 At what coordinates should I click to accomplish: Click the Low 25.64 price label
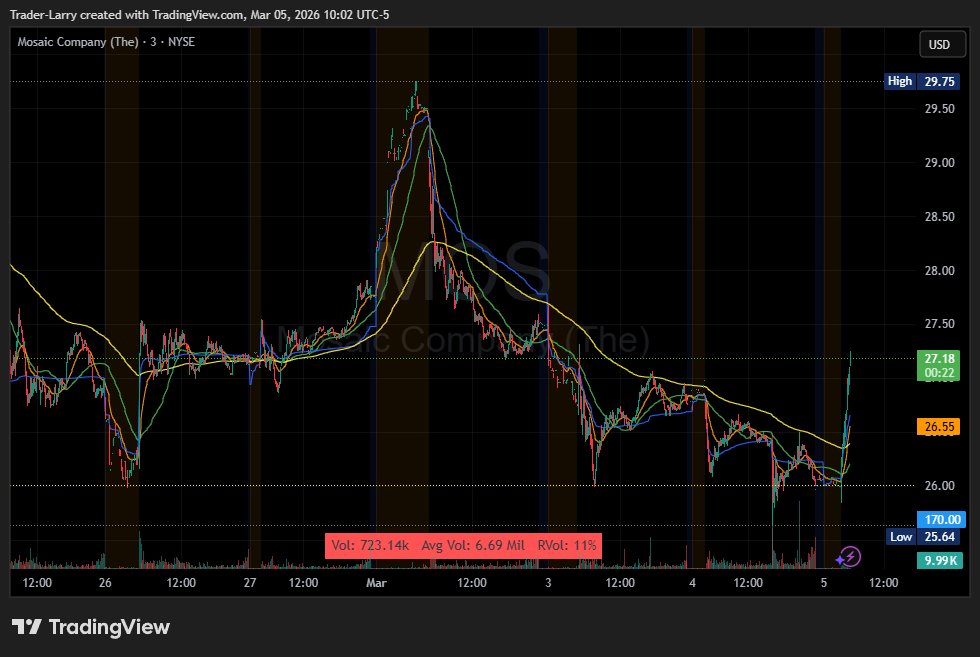coord(923,536)
